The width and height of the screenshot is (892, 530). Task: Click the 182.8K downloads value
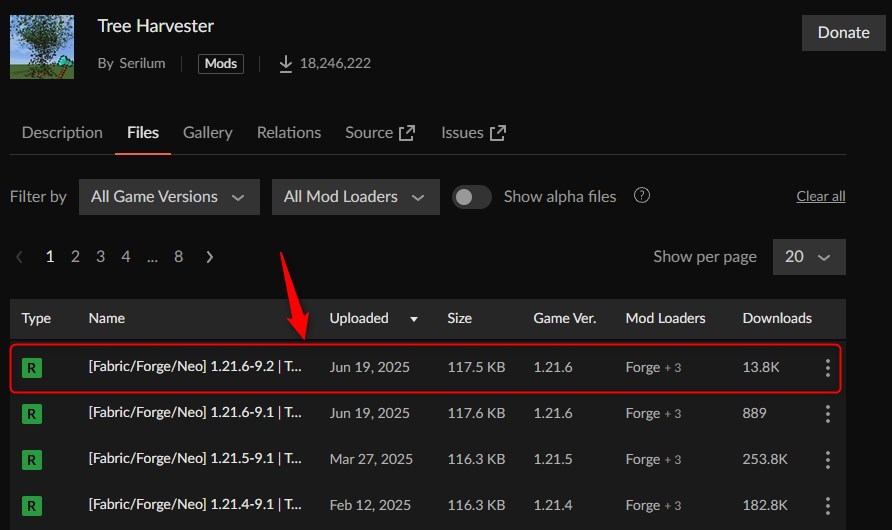(x=765, y=505)
